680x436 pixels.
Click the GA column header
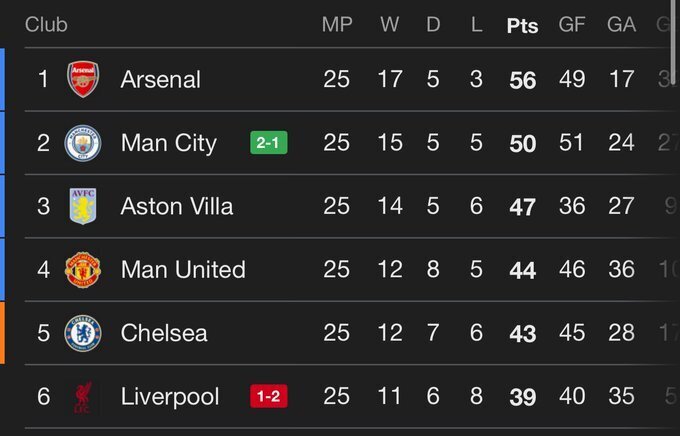tap(622, 25)
